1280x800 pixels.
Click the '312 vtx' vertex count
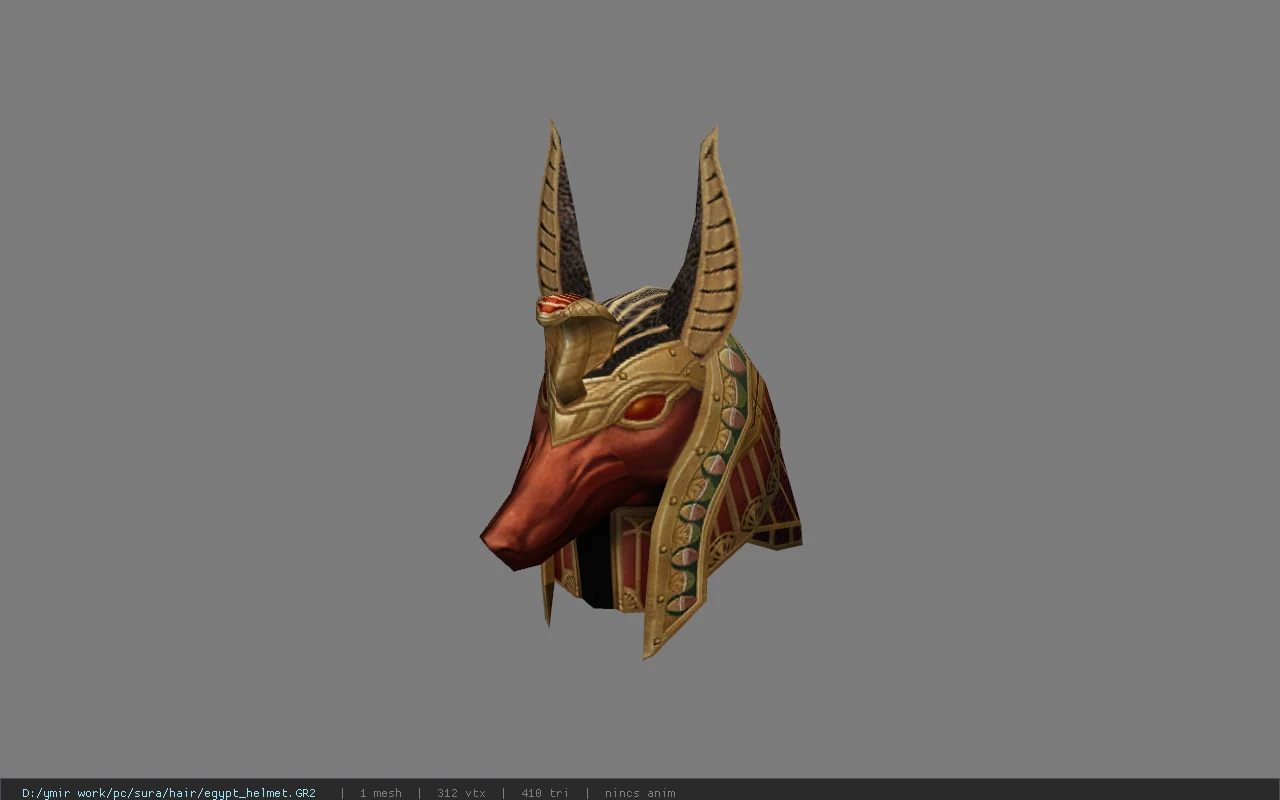(461, 793)
